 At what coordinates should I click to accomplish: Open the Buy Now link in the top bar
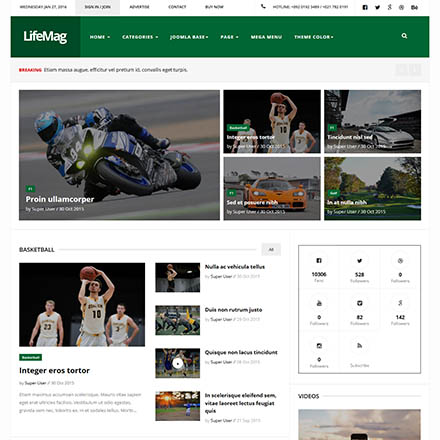(214, 7)
